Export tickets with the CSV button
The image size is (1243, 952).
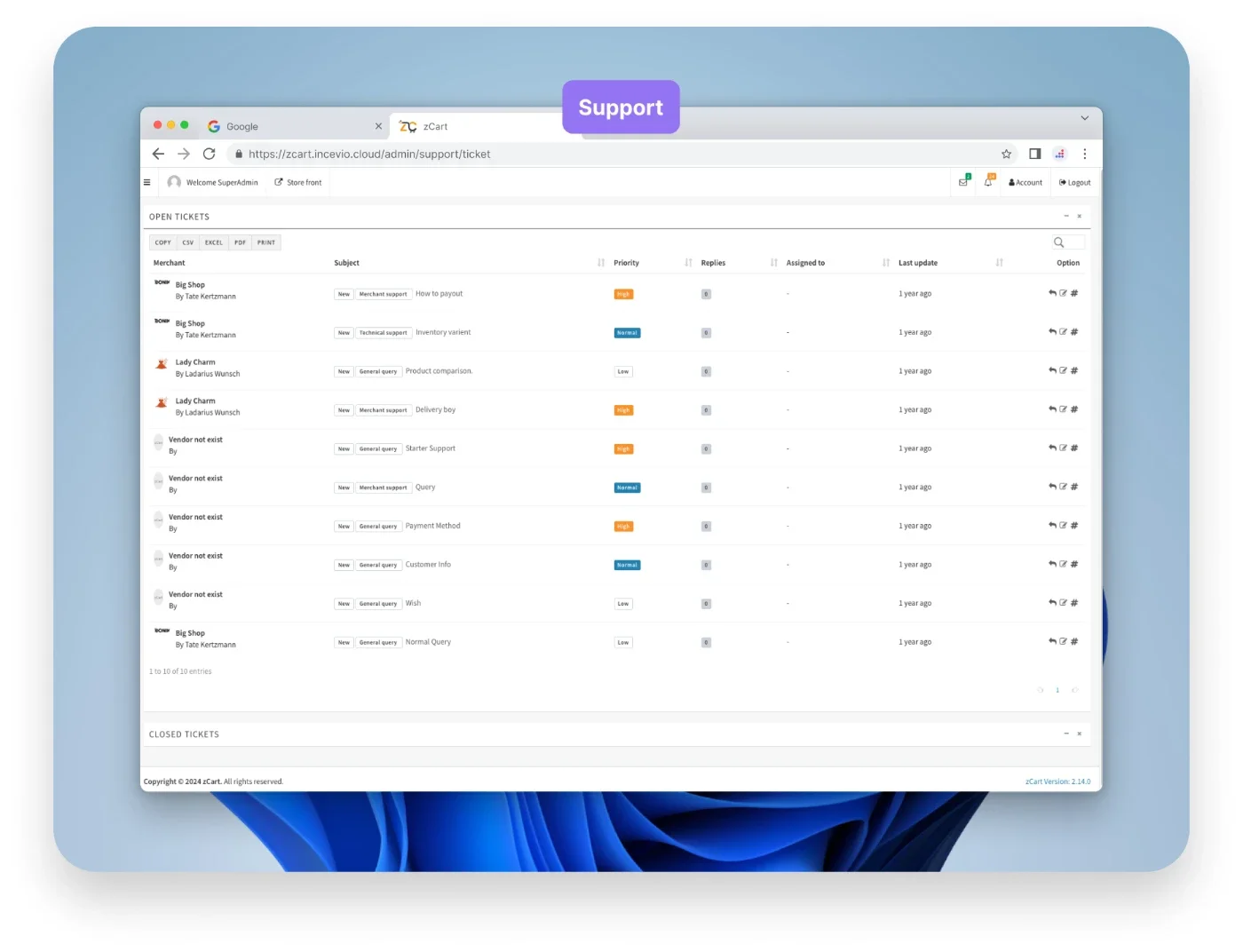188,242
